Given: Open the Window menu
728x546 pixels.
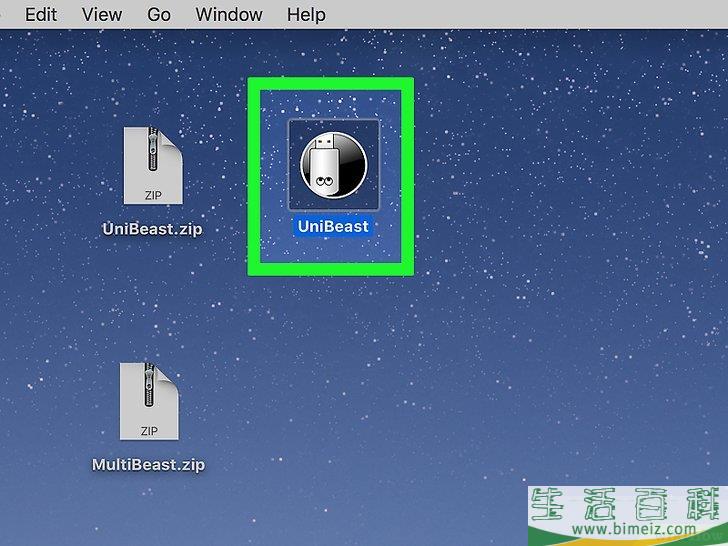Looking at the screenshot, I should [229, 14].
